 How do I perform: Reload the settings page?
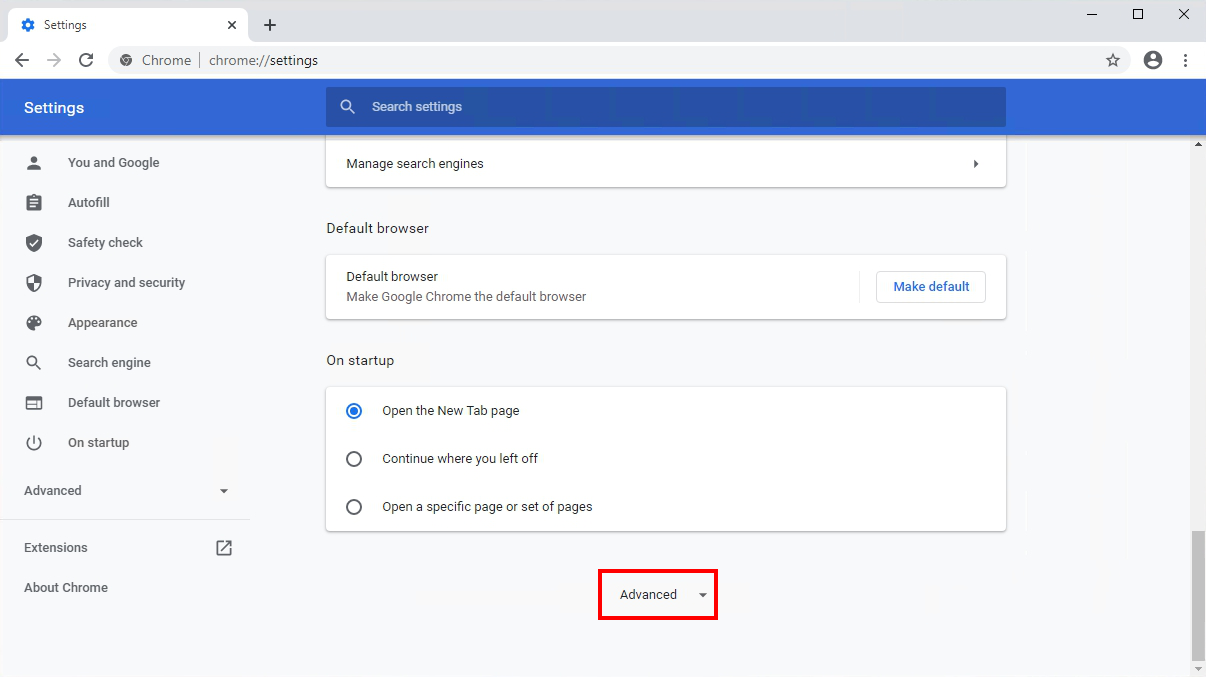(86, 60)
